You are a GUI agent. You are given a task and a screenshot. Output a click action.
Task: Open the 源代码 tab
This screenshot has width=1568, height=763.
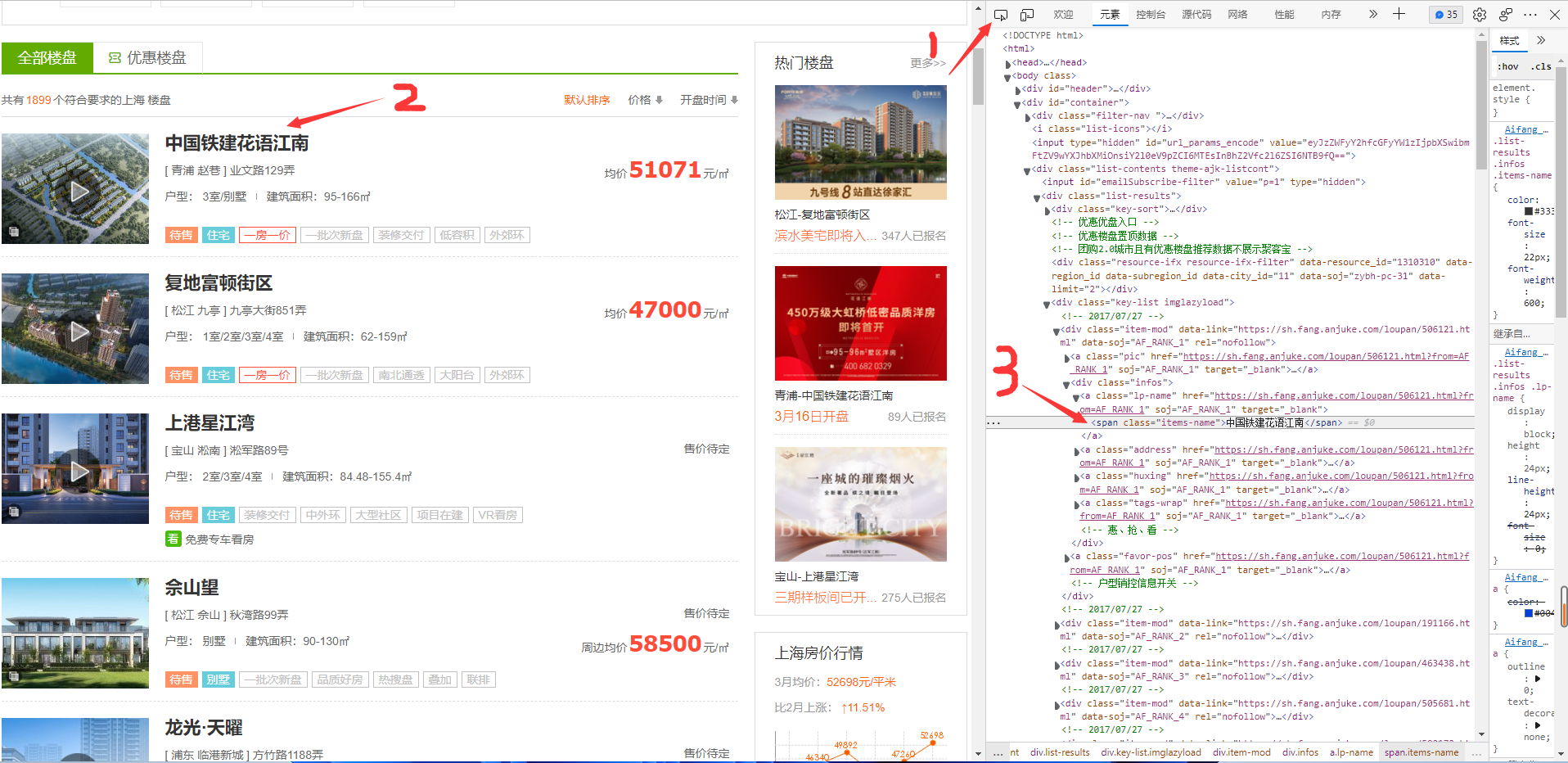click(x=1196, y=15)
